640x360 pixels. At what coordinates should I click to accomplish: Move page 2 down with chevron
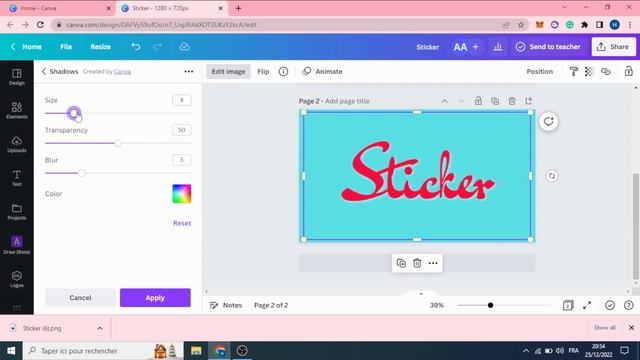(461, 101)
